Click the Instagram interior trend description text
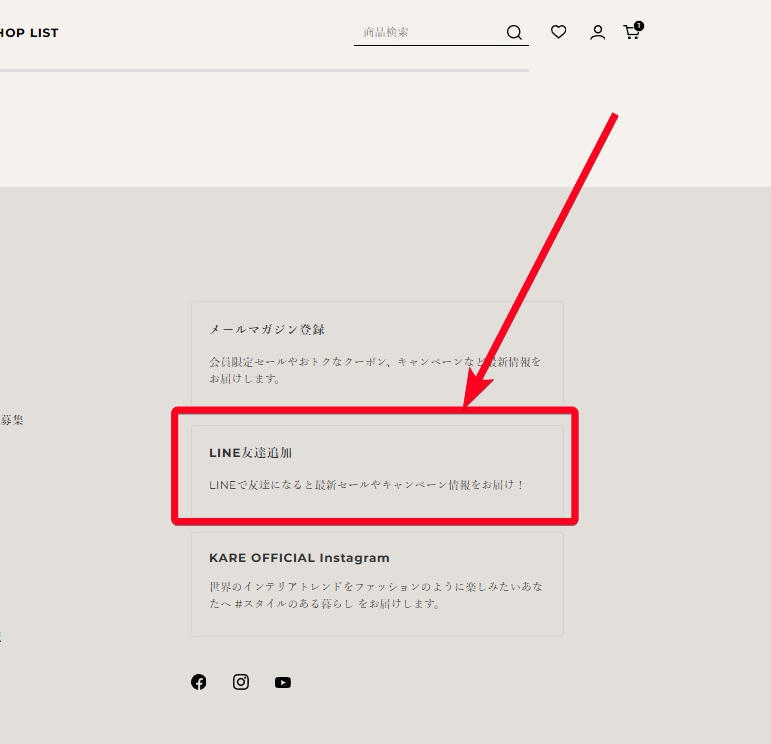771x744 pixels. click(x=376, y=595)
